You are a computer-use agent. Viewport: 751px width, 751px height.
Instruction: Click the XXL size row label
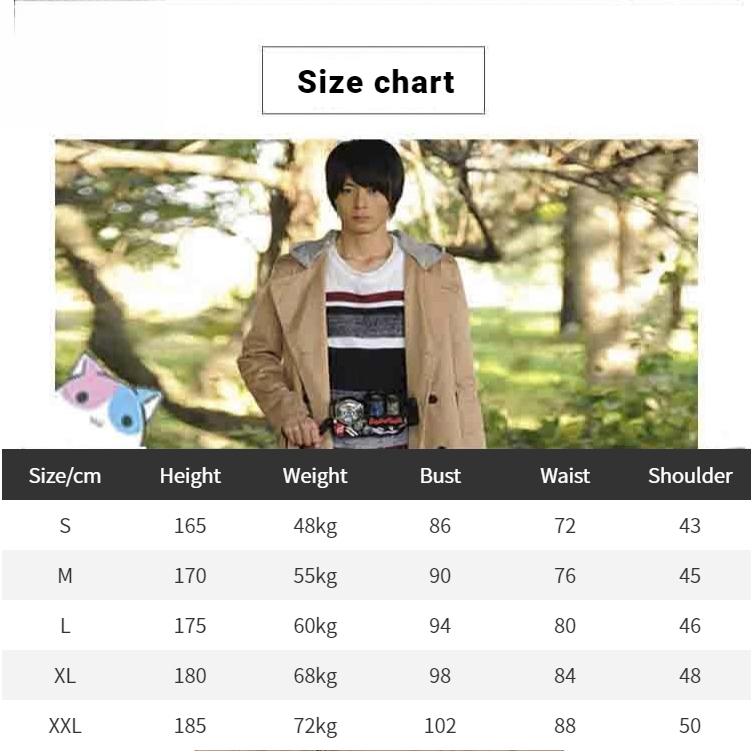[65, 726]
